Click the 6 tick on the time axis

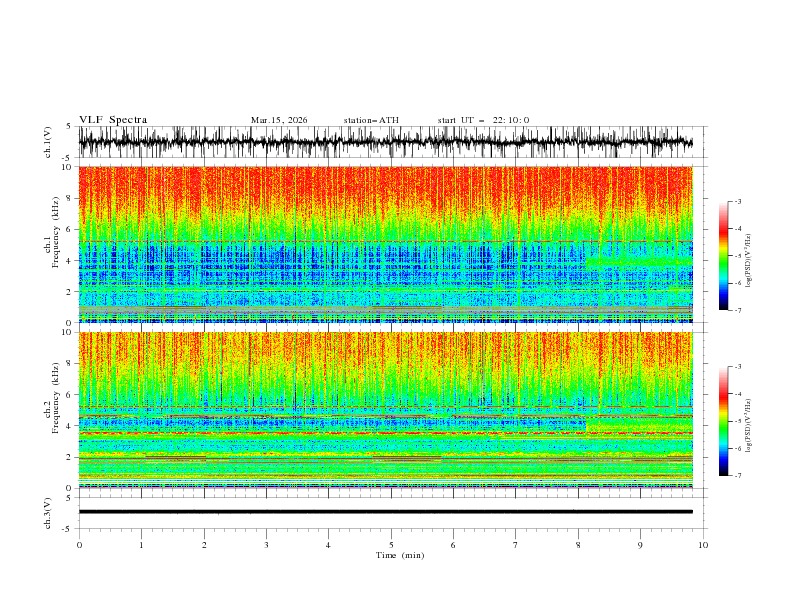point(453,545)
